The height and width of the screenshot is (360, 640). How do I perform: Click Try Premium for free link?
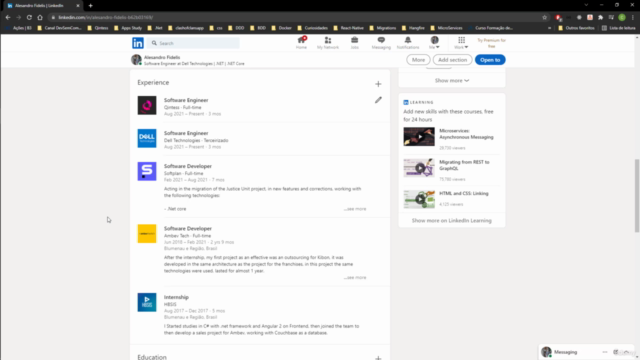pos(491,43)
